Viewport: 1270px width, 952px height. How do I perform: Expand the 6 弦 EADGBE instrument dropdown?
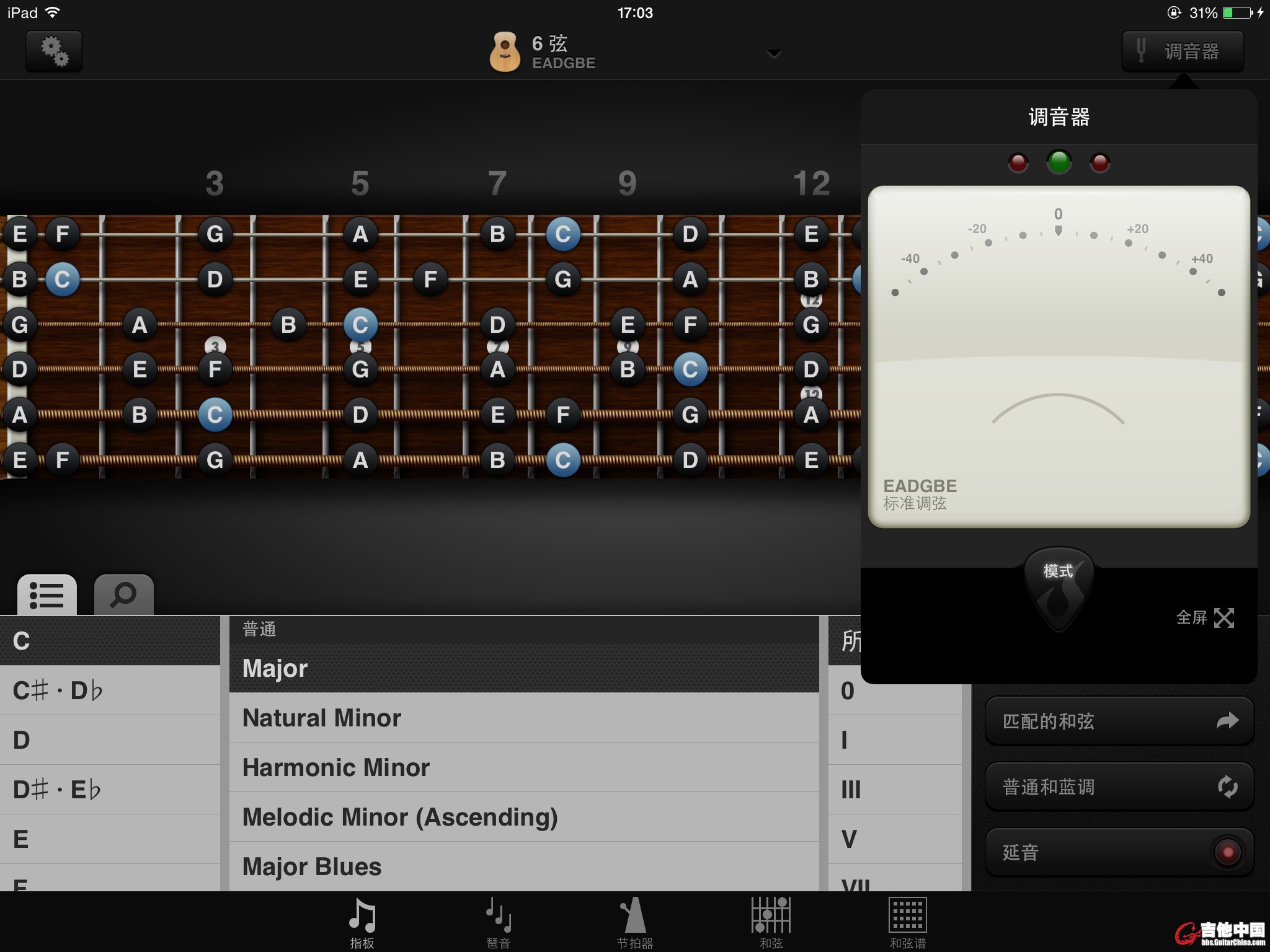(773, 54)
